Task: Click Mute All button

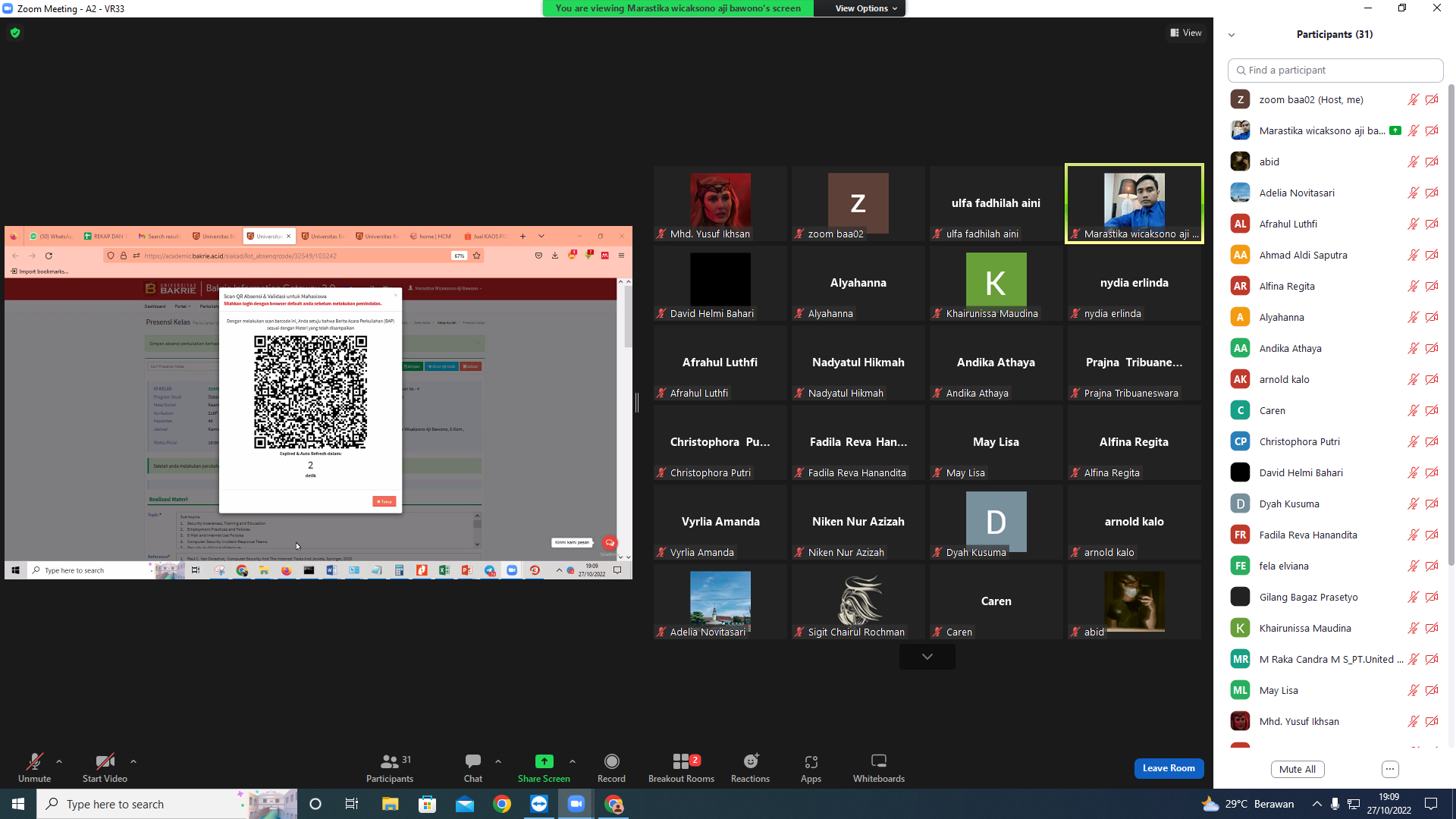Action: [1298, 769]
